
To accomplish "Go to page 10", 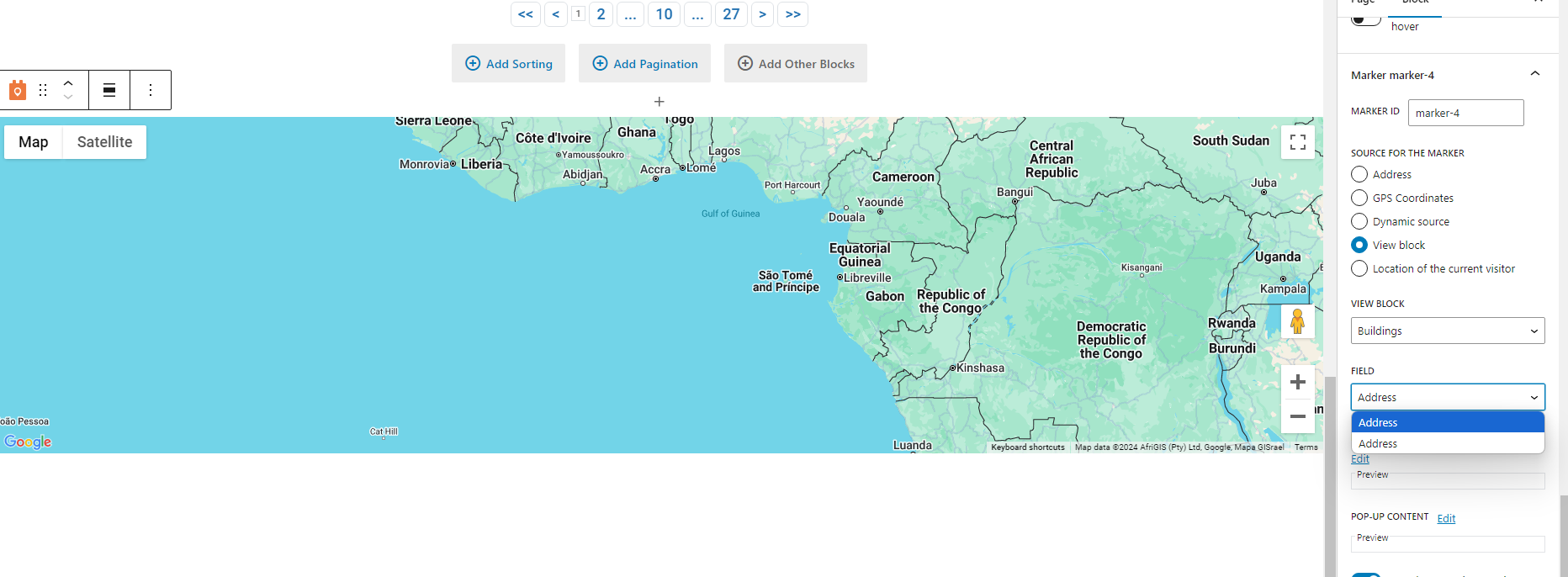I will click(664, 14).
